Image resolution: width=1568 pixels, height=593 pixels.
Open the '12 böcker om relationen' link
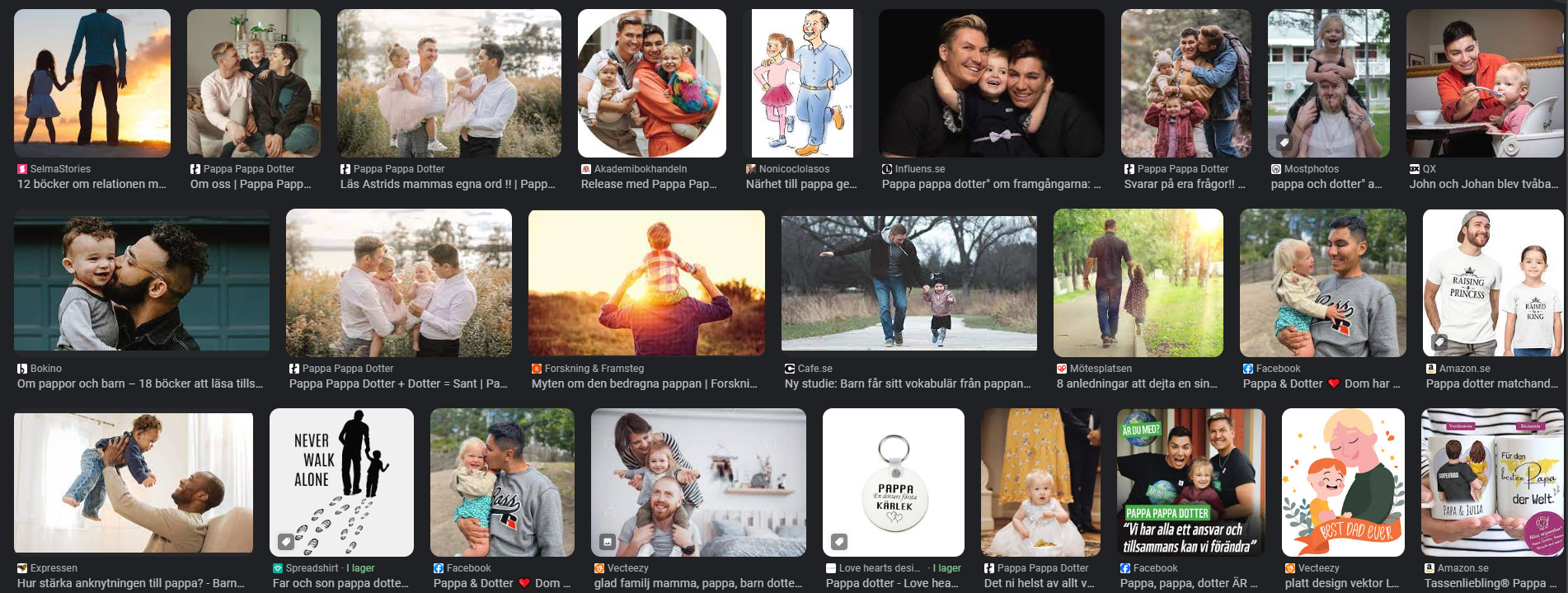pos(92,184)
